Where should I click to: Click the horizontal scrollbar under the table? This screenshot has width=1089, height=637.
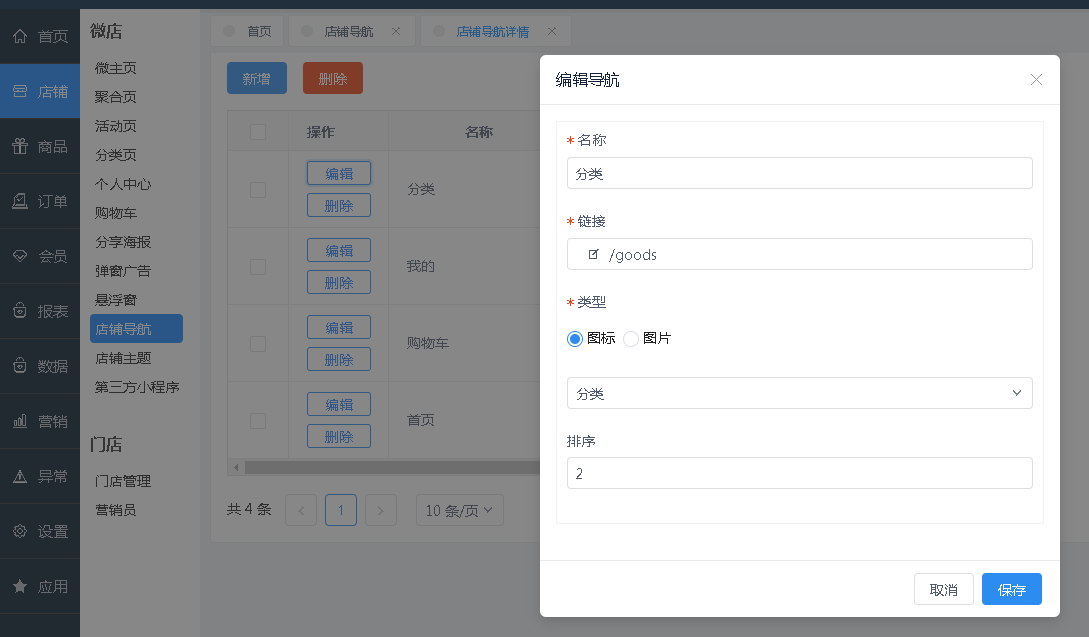tap(392, 468)
